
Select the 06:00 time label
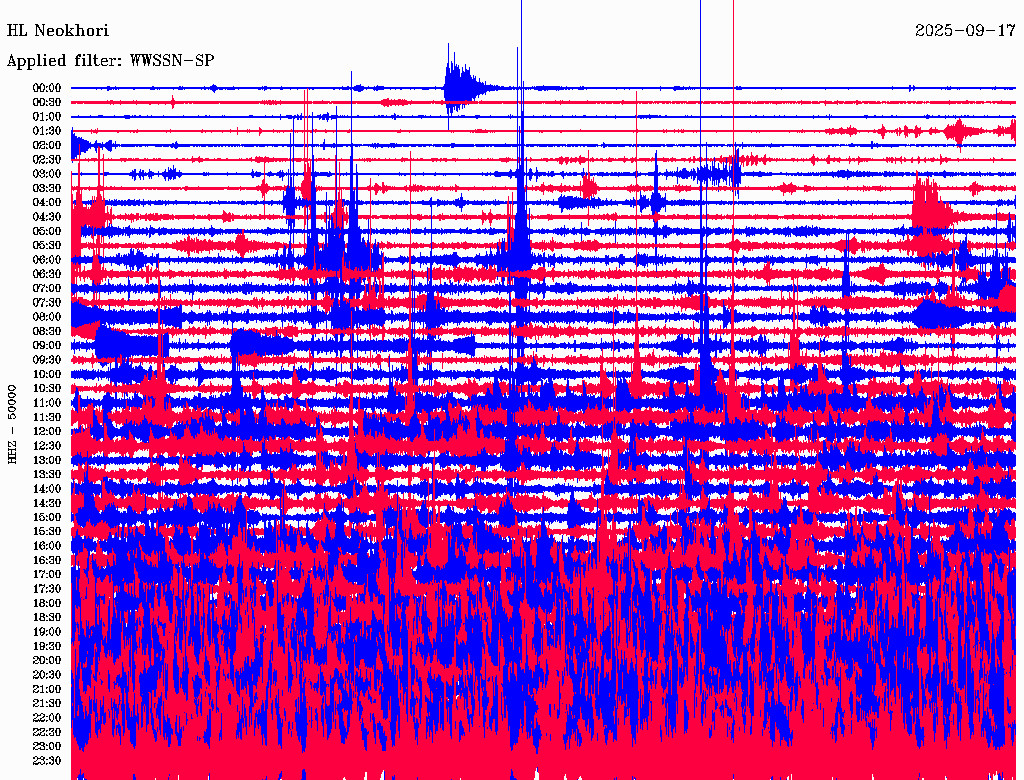(47, 260)
